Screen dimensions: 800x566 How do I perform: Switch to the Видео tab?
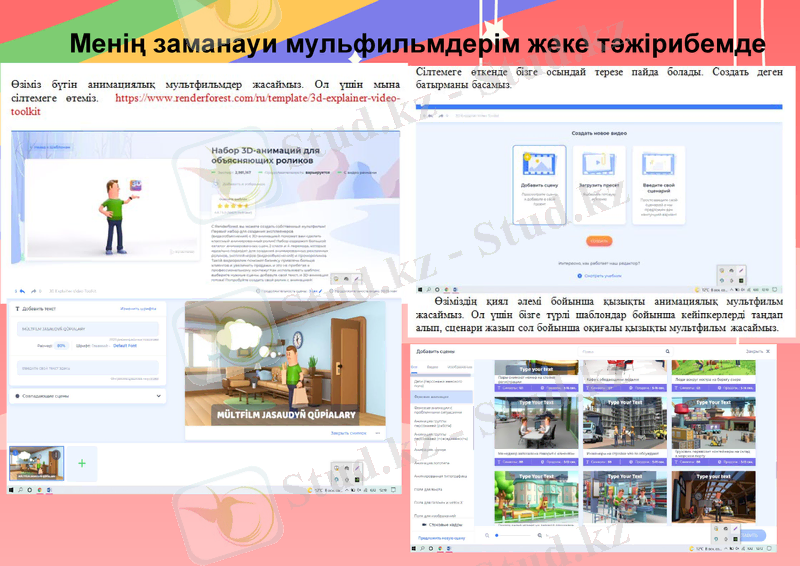[x=432, y=367]
